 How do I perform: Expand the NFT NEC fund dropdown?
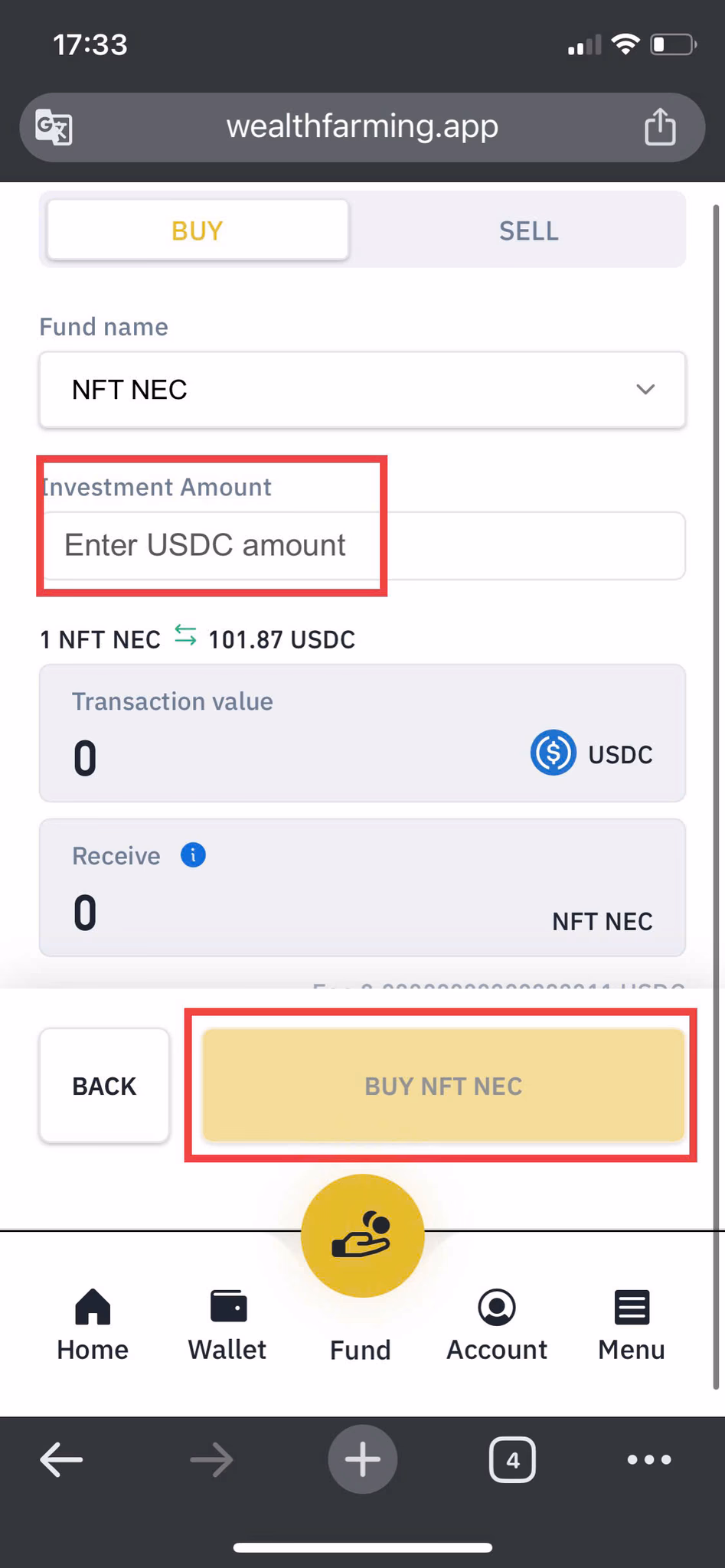point(362,390)
